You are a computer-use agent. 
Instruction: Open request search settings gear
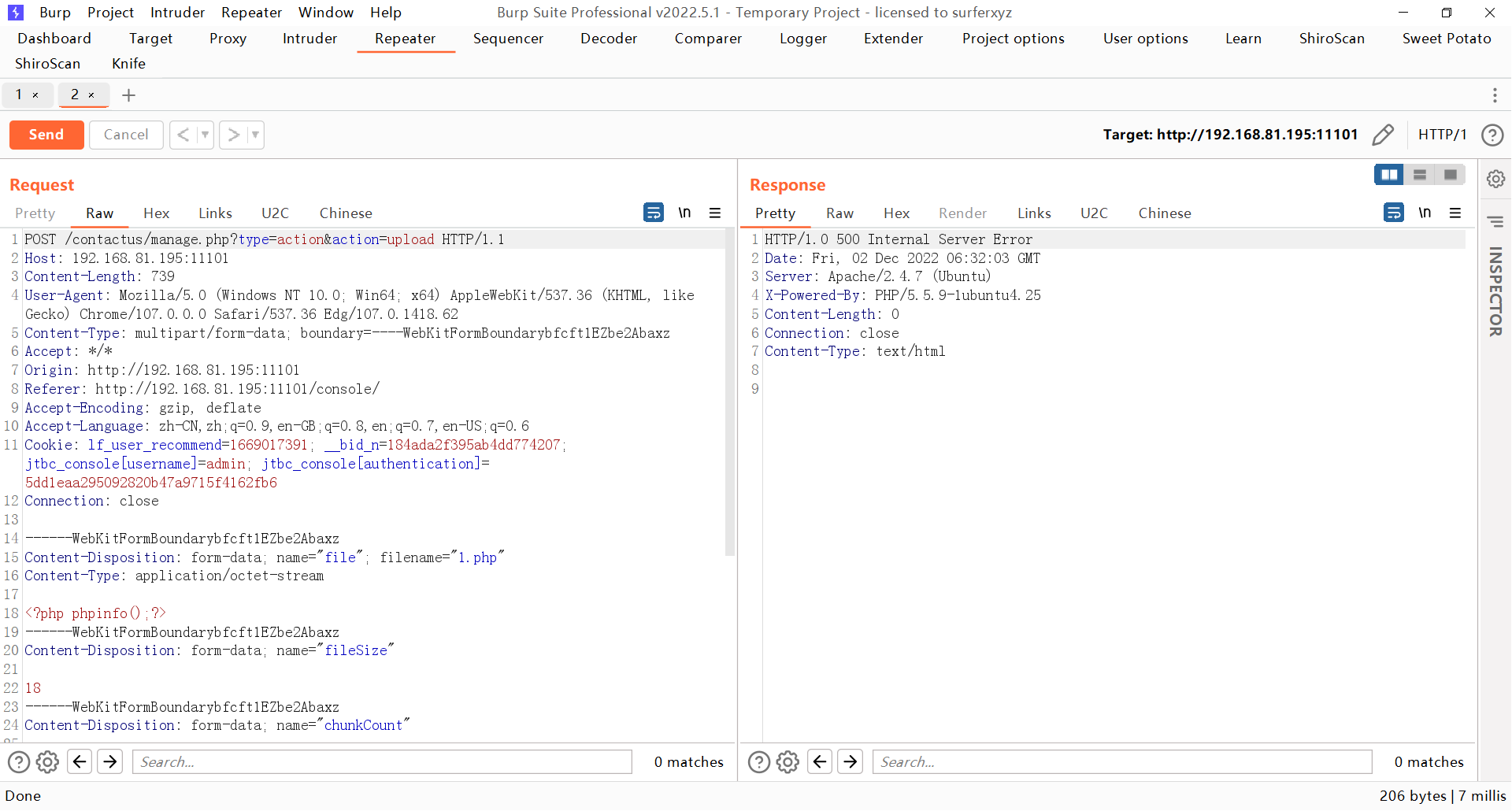click(x=48, y=762)
